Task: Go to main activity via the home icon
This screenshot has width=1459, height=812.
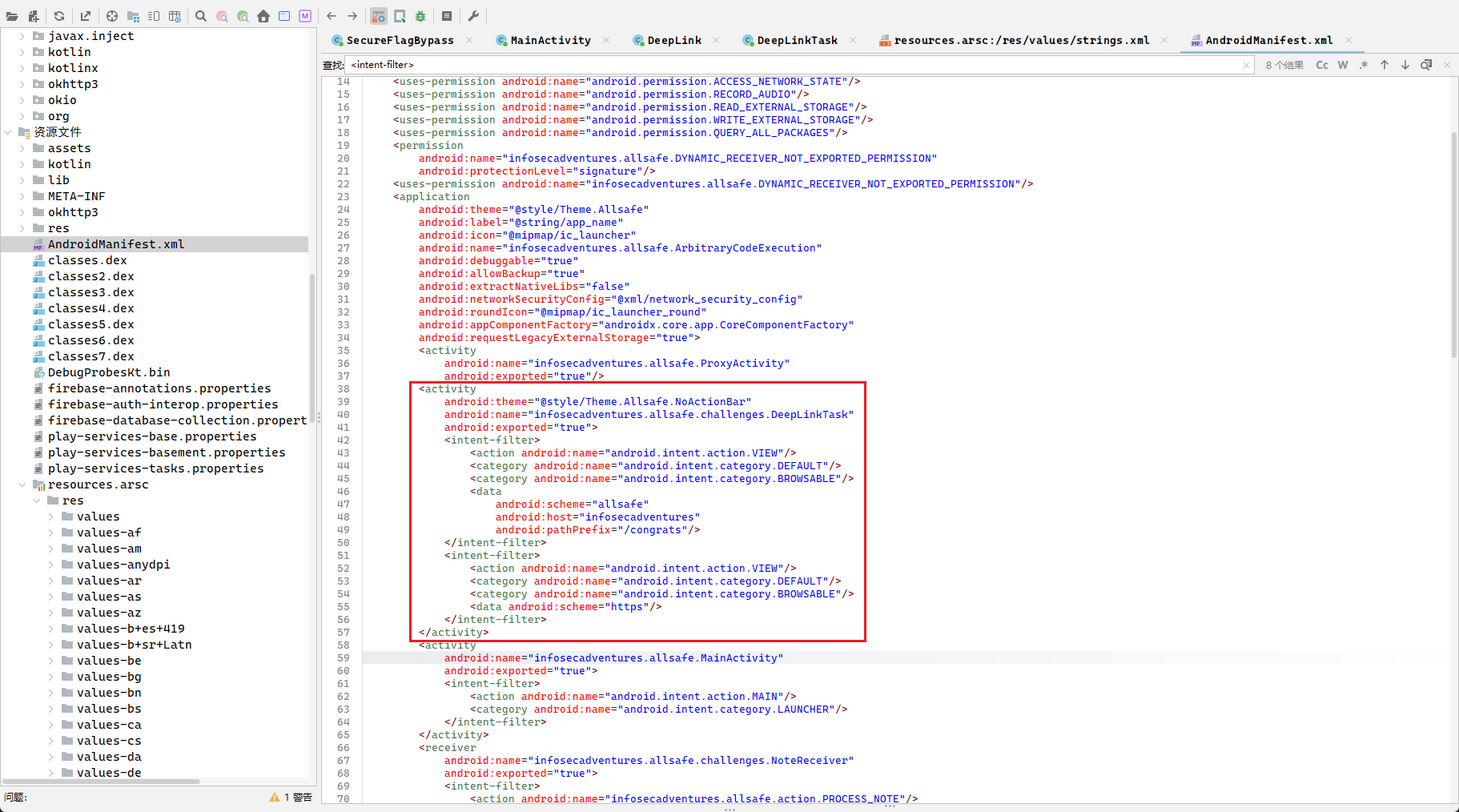Action: (263, 16)
